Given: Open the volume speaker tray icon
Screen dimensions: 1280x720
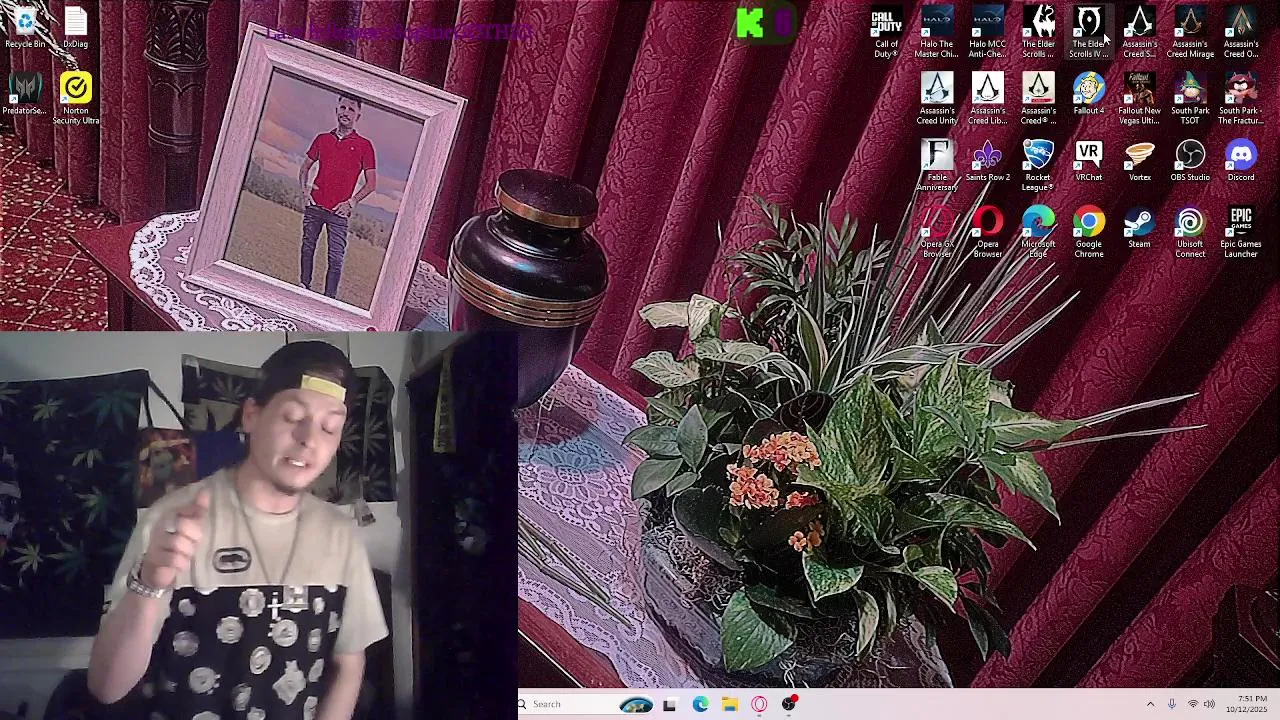Looking at the screenshot, I should (x=1209, y=704).
